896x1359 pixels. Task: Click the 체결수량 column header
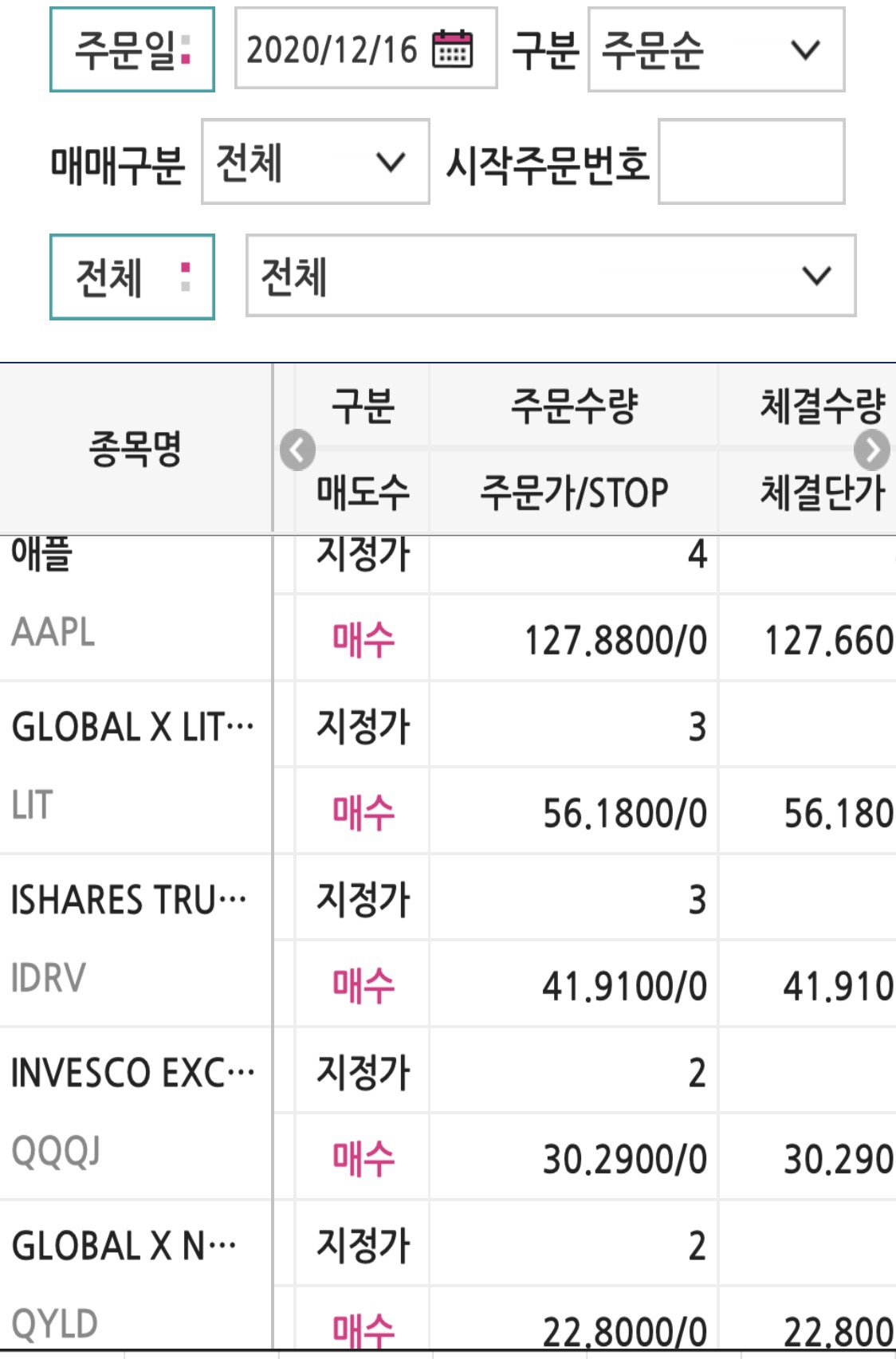821,407
